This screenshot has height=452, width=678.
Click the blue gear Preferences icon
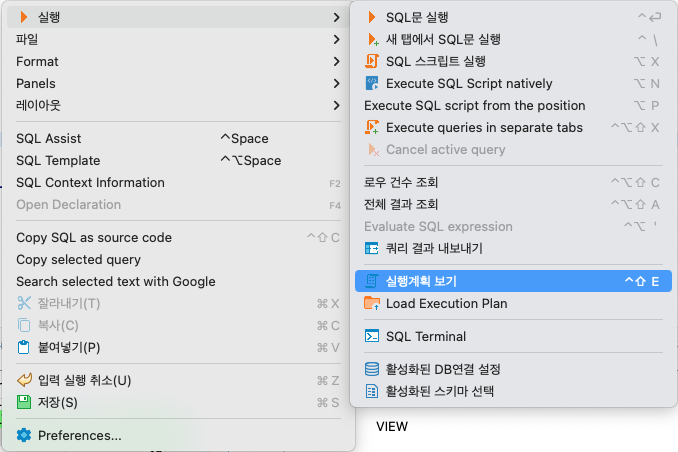tap(24, 435)
